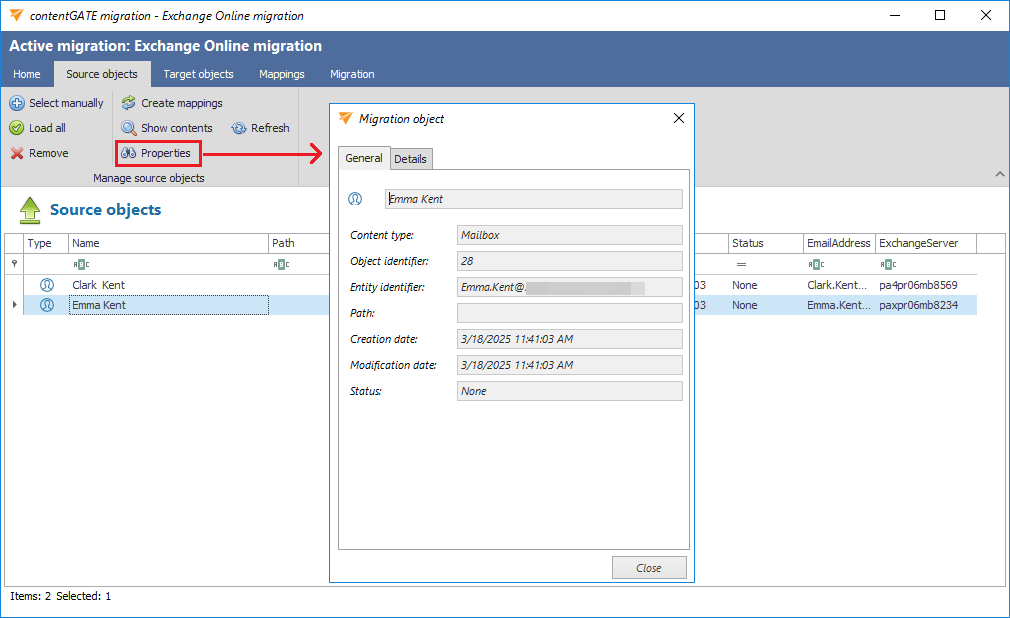The image size is (1010, 618).
Task: Close the Migration object dialog with X
Action: point(679,118)
